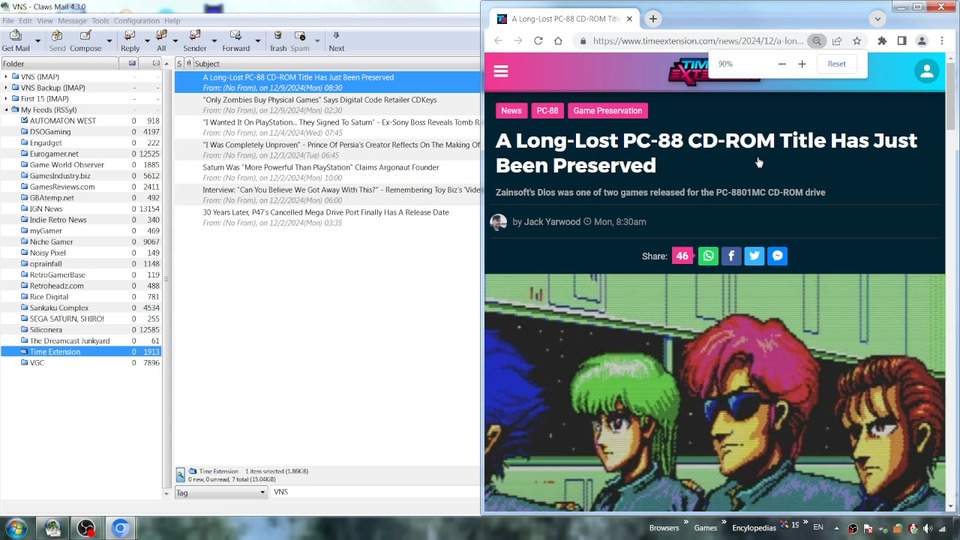Click browser back arrow
This screenshot has width=960, height=540.
point(498,41)
